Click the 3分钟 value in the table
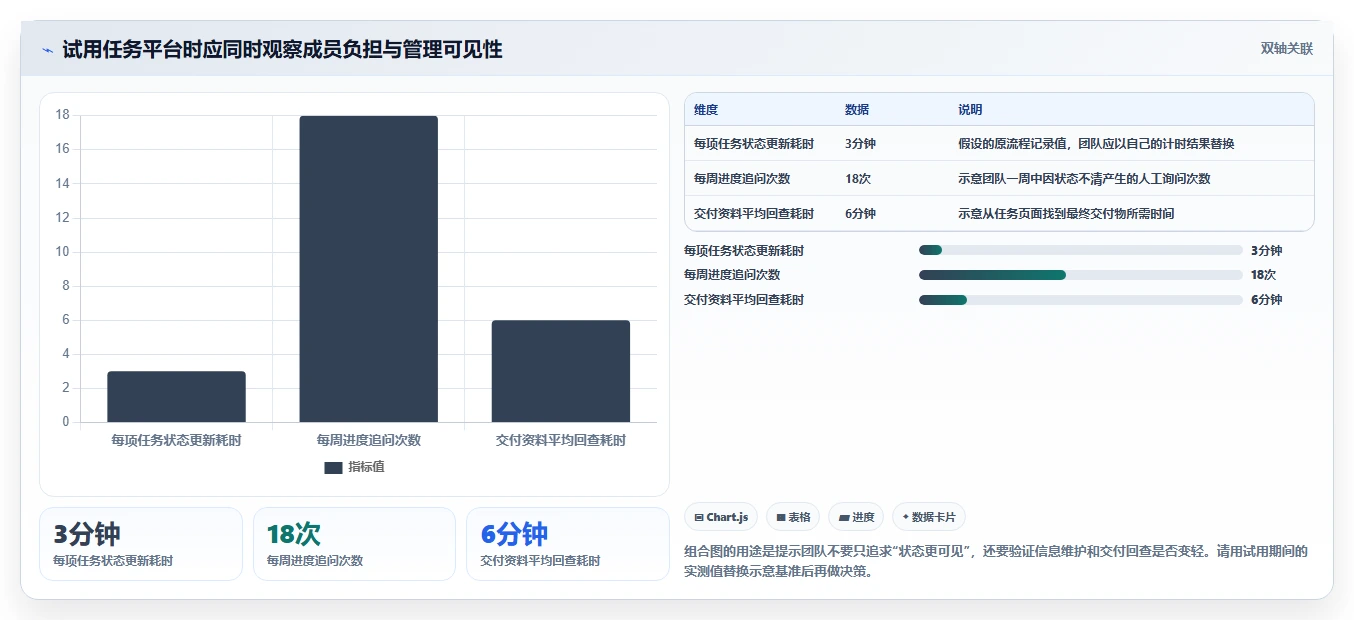 point(860,144)
